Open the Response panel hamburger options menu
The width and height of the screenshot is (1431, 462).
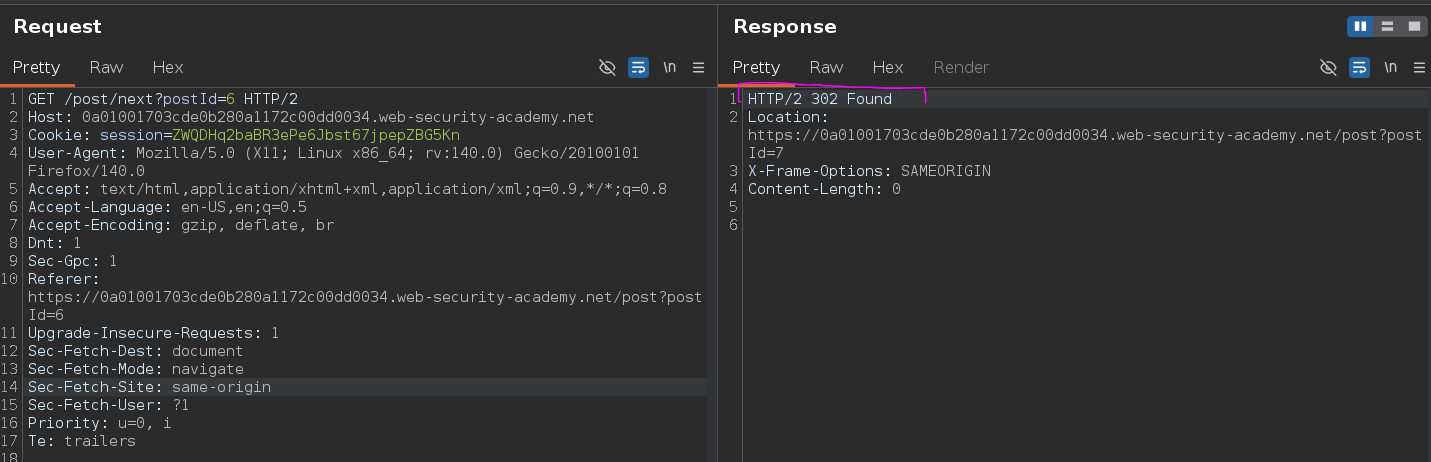(1419, 67)
